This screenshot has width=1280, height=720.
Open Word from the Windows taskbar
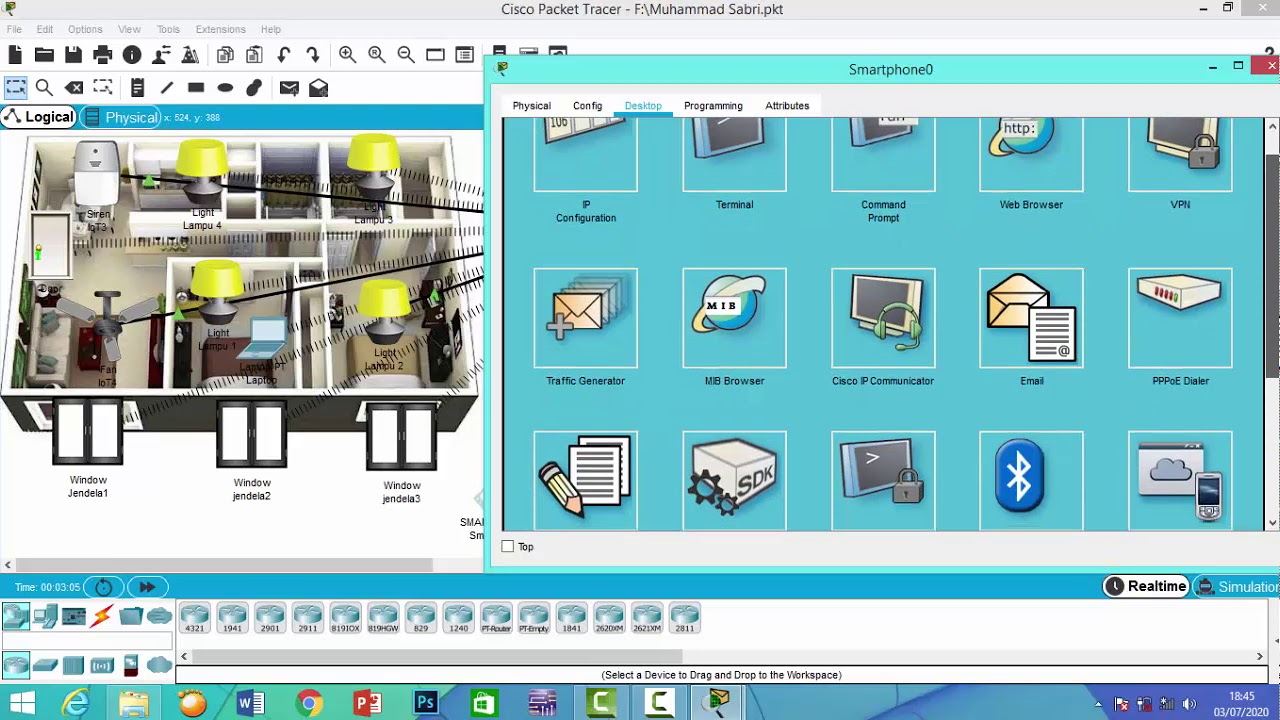tap(250, 704)
